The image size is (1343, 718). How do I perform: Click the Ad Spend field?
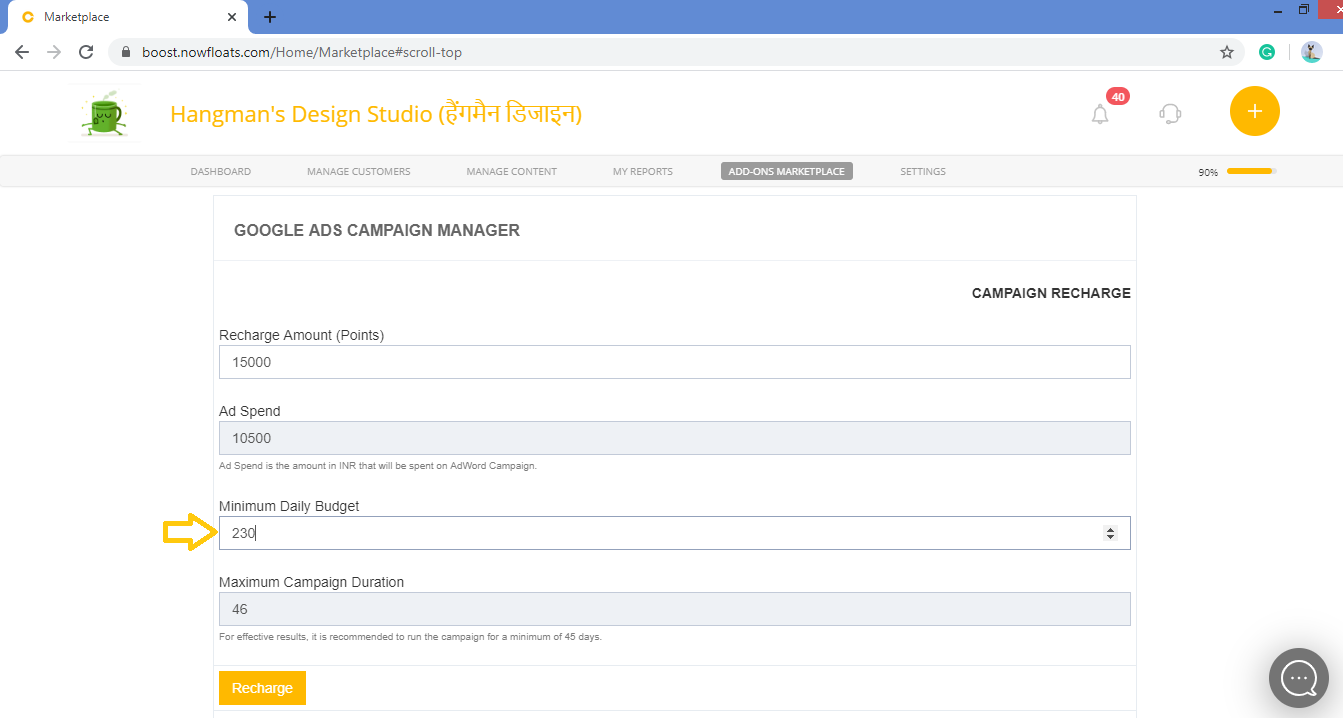[x=675, y=438]
